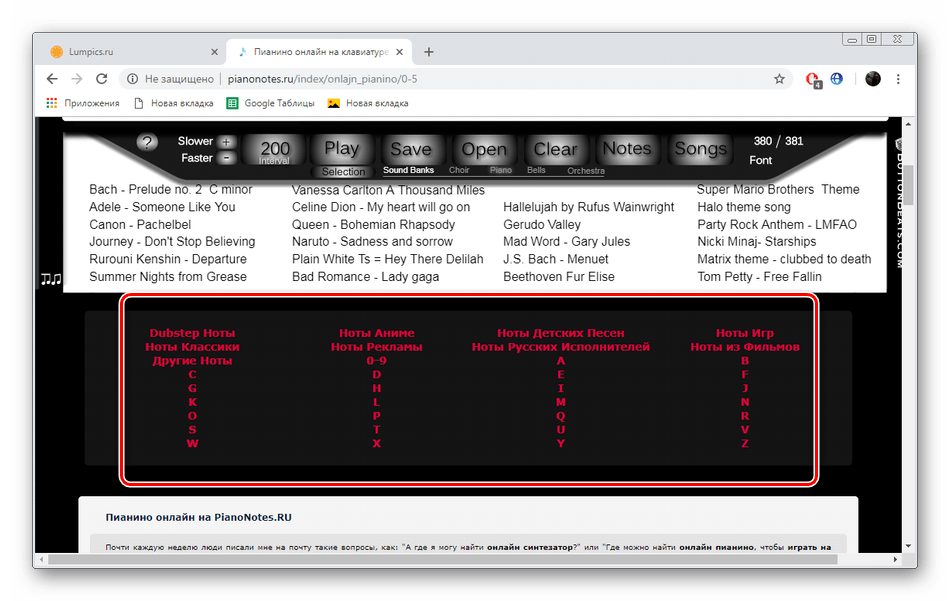Open Другие Ноты category
950x601 pixels.
(x=192, y=361)
